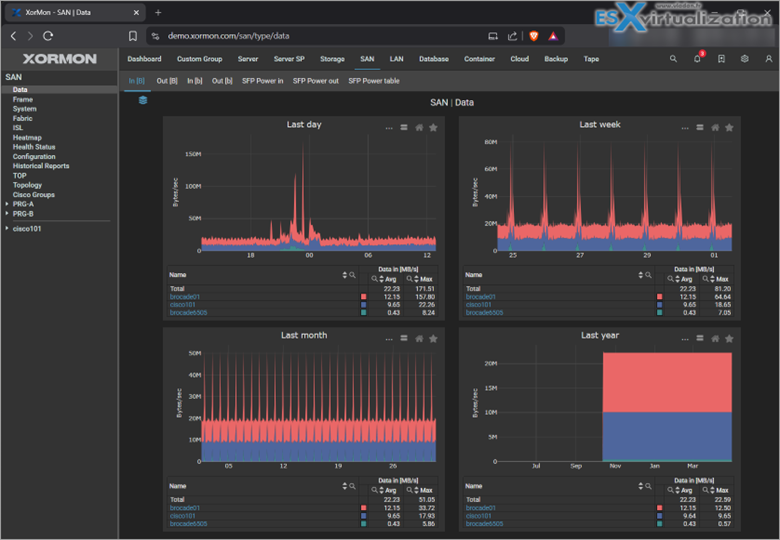Image resolution: width=780 pixels, height=540 pixels.
Task: Click the search icon in top bar
Action: point(673,59)
